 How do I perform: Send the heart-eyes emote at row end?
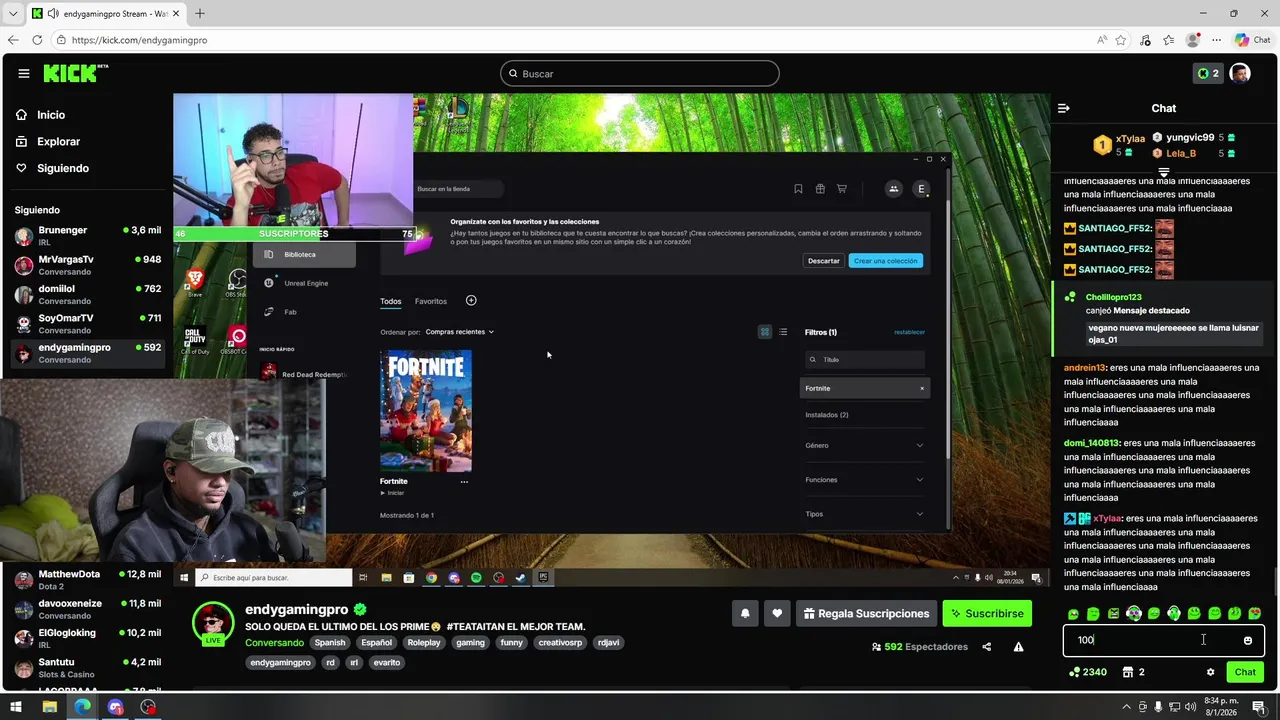click(1255, 613)
